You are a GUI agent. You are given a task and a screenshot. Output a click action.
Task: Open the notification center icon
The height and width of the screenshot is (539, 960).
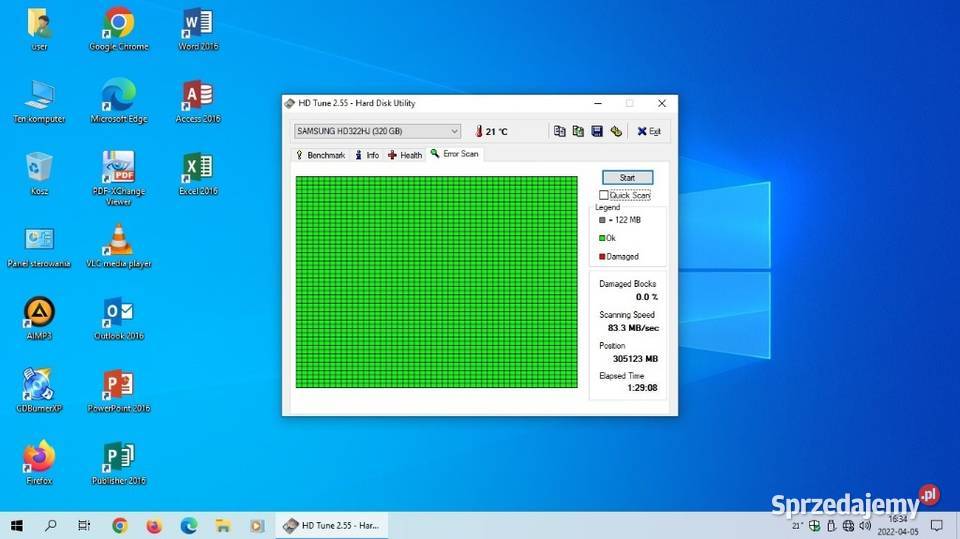pyautogui.click(x=937, y=526)
